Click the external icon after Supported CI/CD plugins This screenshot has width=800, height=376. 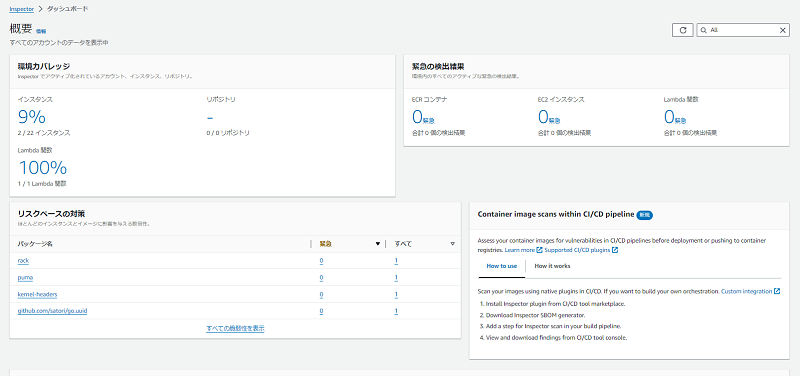(x=615, y=250)
